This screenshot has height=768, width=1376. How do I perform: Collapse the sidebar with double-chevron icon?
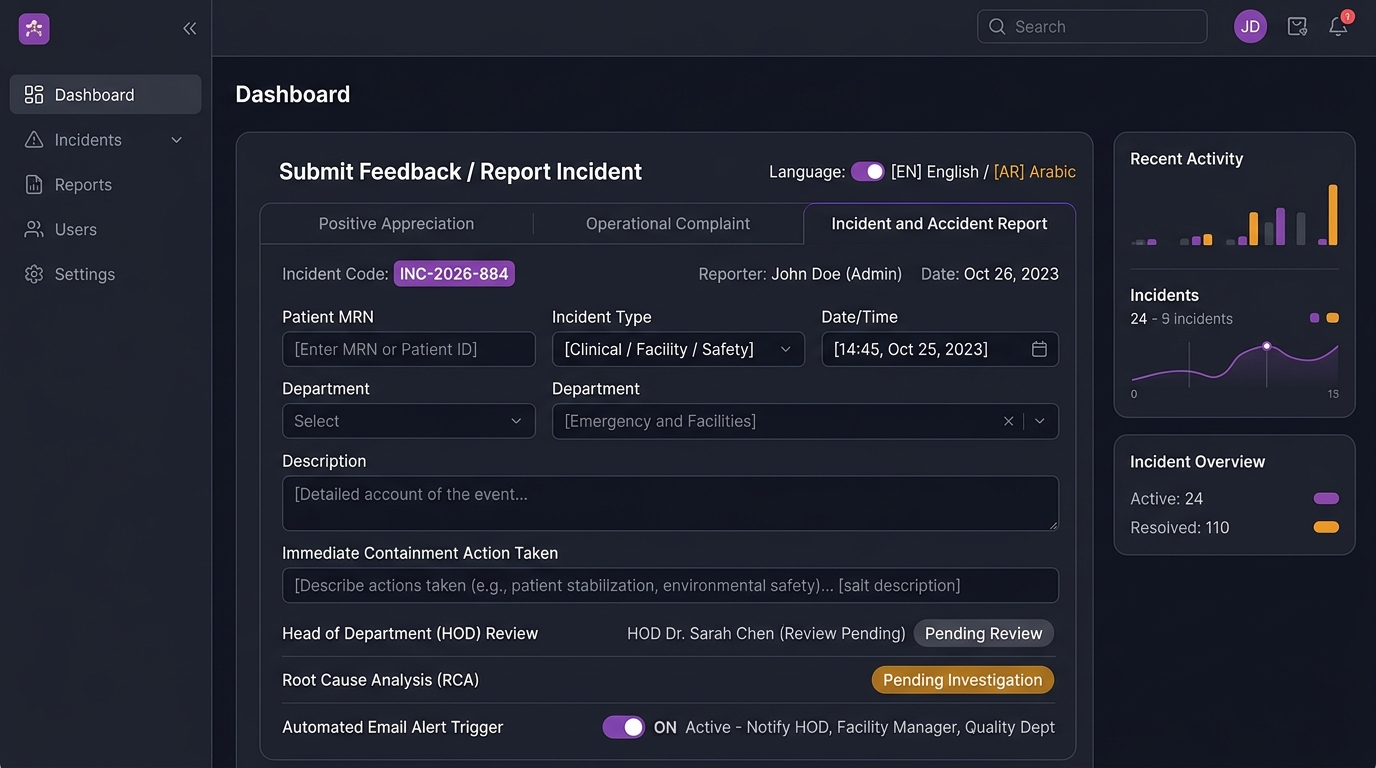click(190, 29)
